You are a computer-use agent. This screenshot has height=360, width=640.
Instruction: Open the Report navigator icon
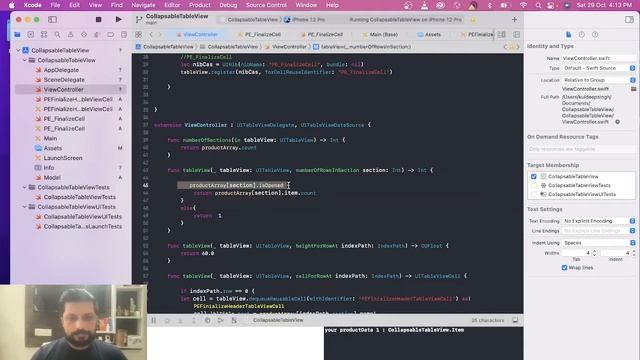pyautogui.click(x=124, y=35)
